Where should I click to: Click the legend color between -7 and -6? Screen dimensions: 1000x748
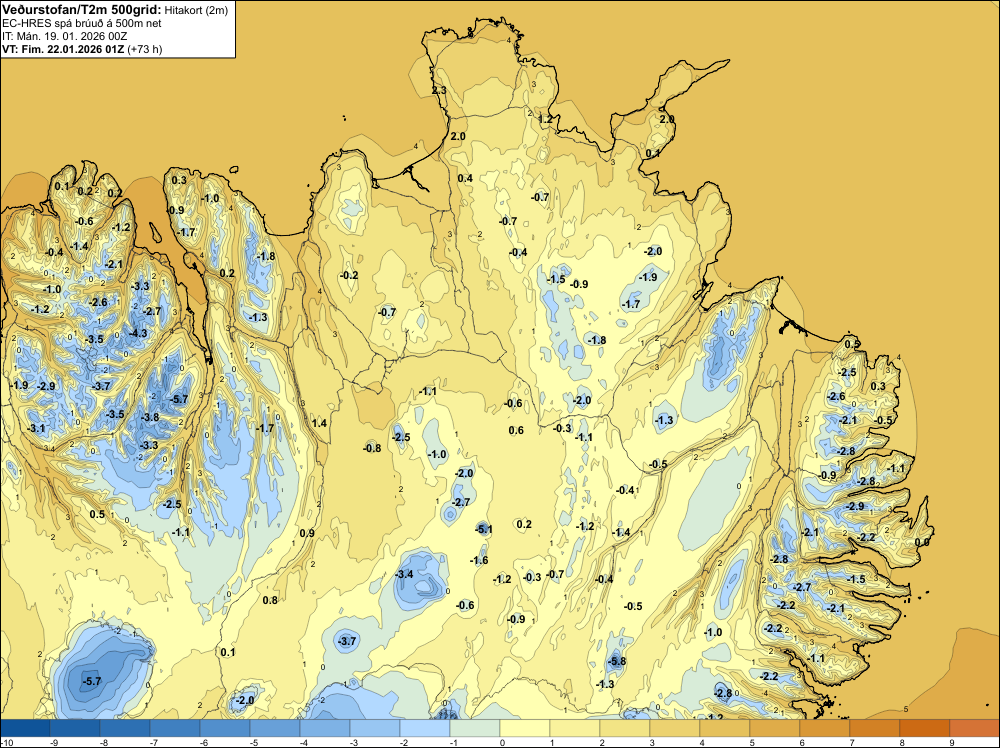coord(175,728)
